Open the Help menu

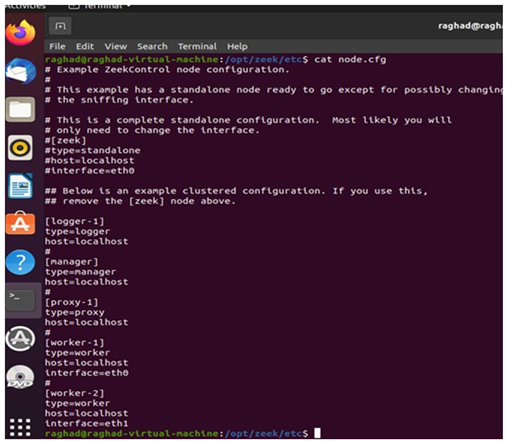click(x=237, y=46)
